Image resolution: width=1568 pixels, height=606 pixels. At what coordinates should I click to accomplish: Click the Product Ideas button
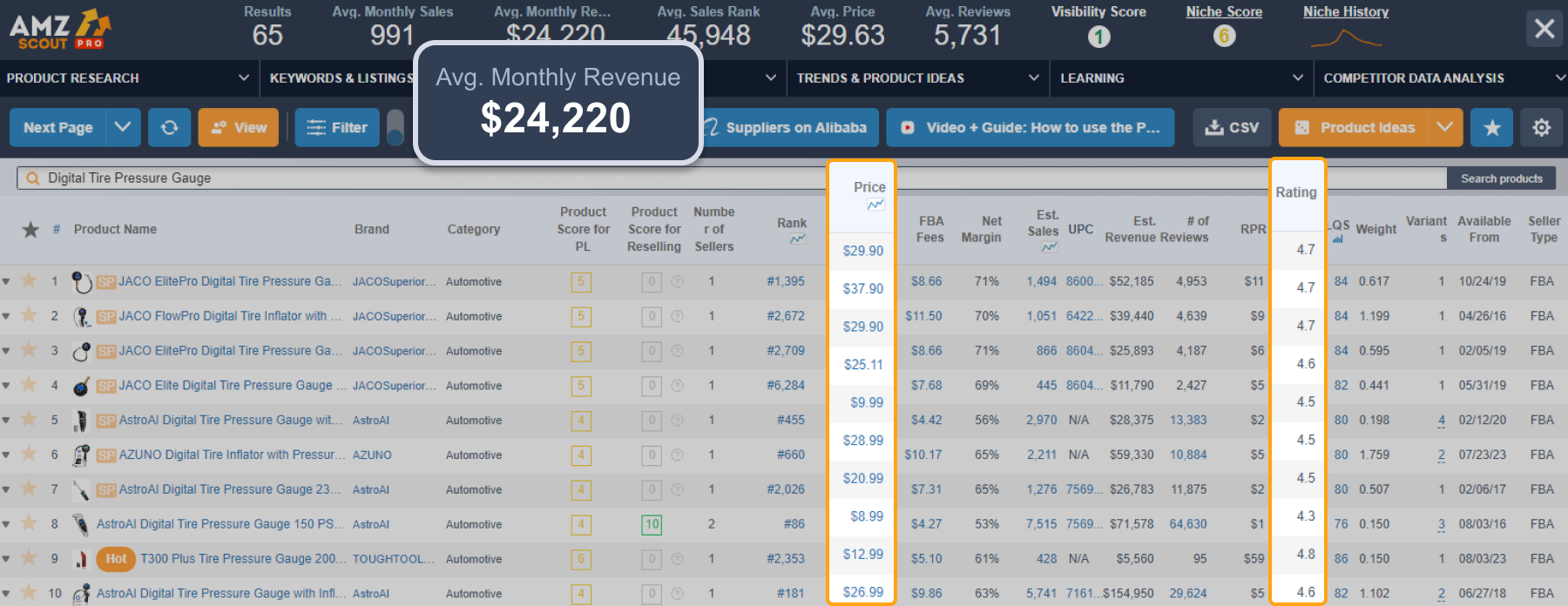click(1353, 127)
